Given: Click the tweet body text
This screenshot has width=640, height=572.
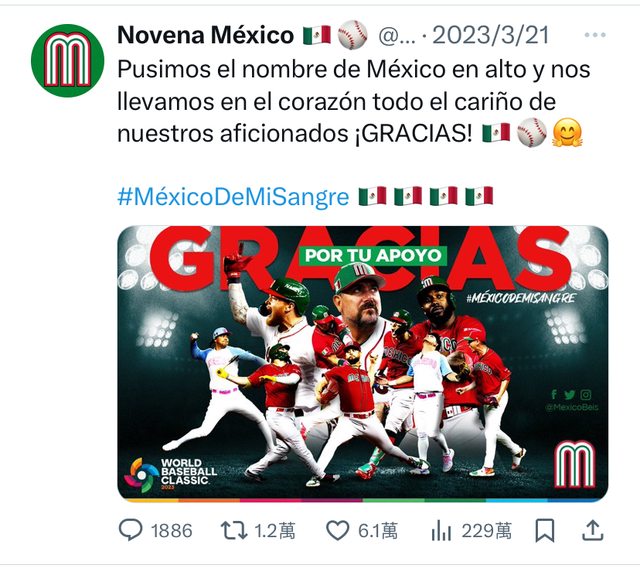Looking at the screenshot, I should point(354,101).
